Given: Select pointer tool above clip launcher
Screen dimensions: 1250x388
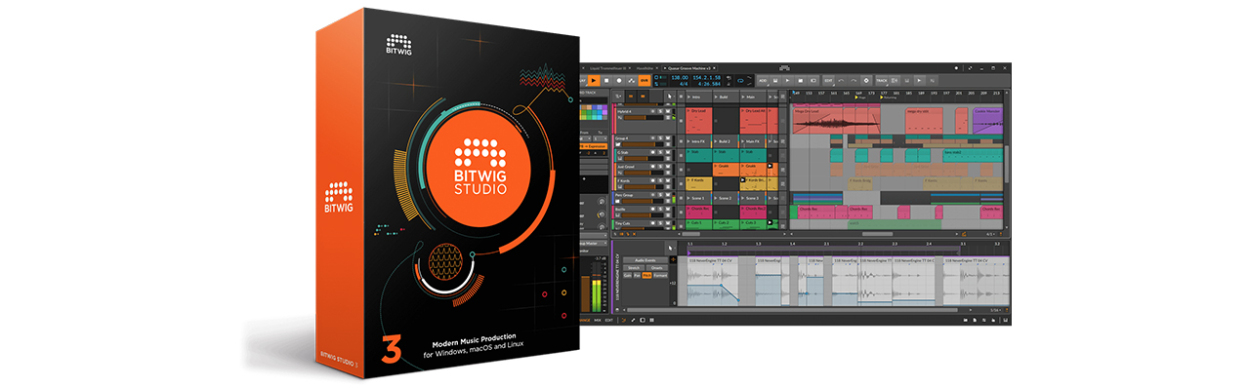Looking at the screenshot, I should 669,97.
